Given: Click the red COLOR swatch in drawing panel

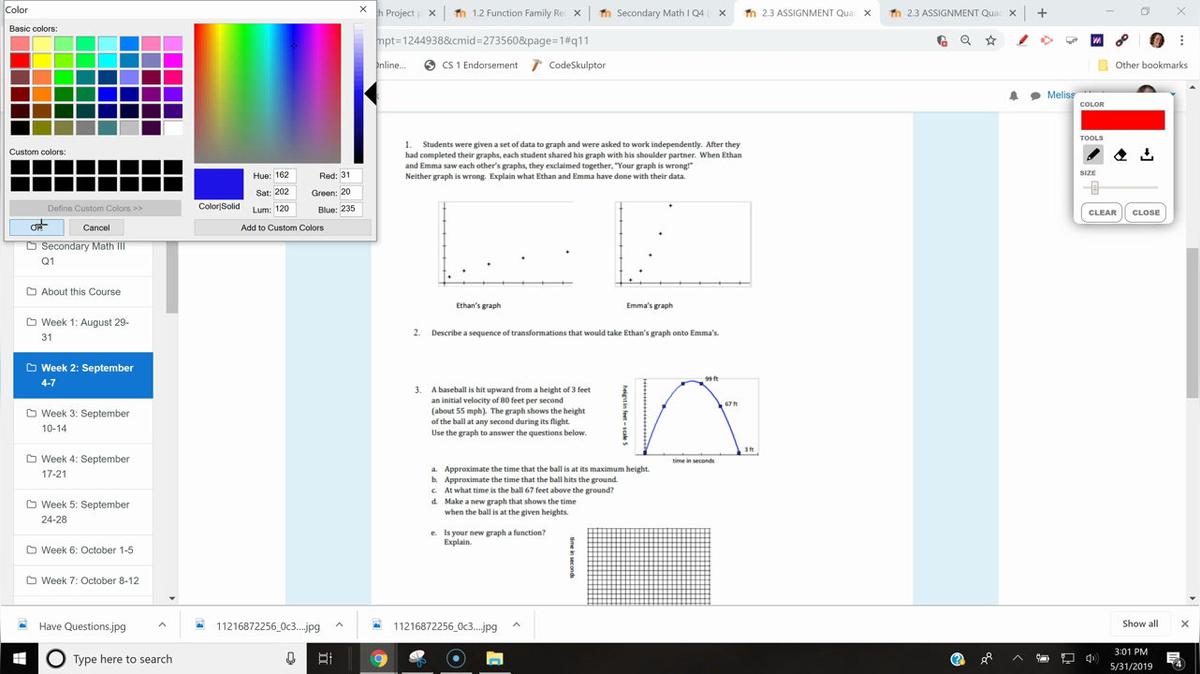Looking at the screenshot, I should click(x=1123, y=120).
